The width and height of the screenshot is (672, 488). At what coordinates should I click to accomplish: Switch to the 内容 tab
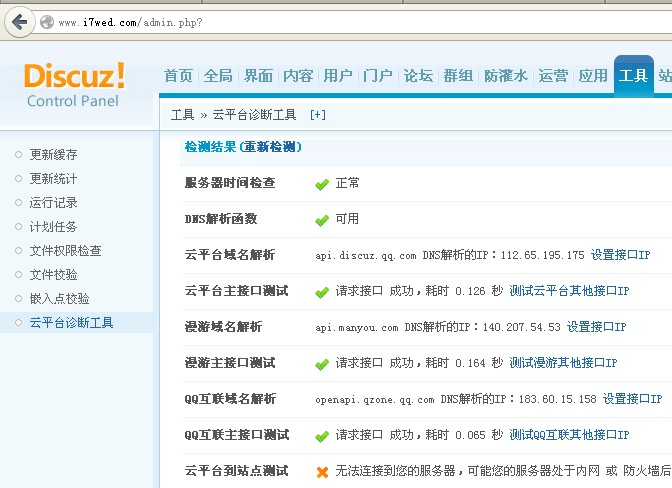tap(298, 76)
